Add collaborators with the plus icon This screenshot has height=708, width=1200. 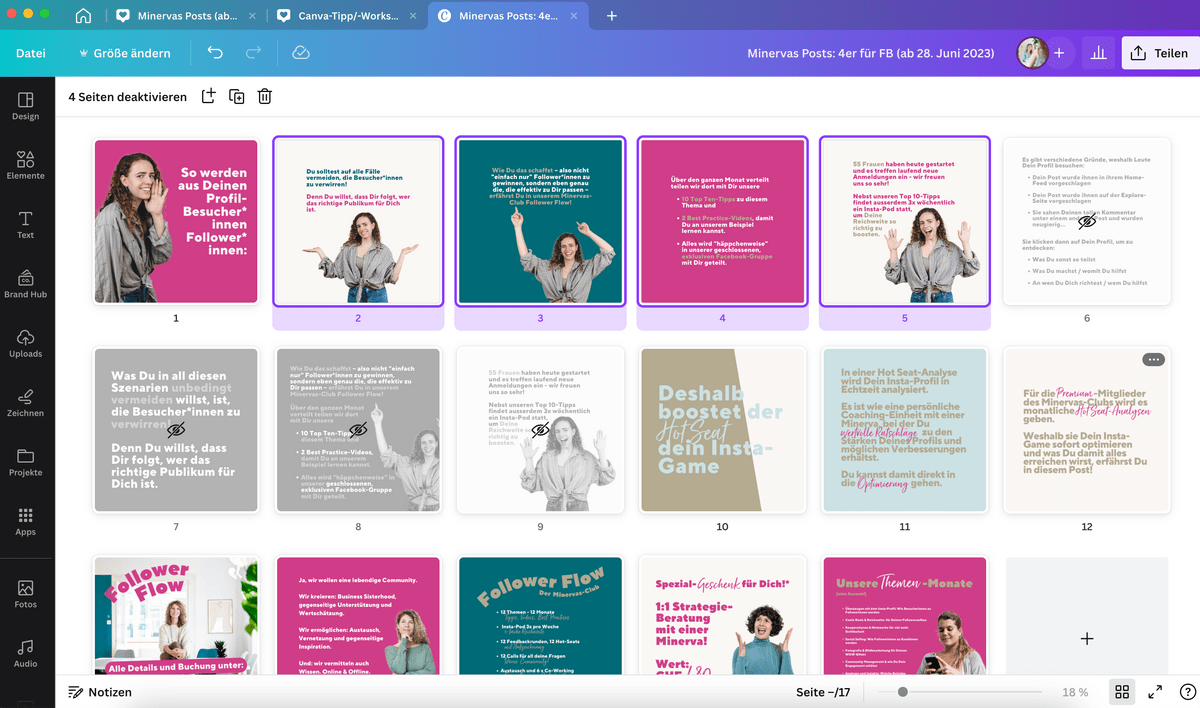[x=1059, y=53]
